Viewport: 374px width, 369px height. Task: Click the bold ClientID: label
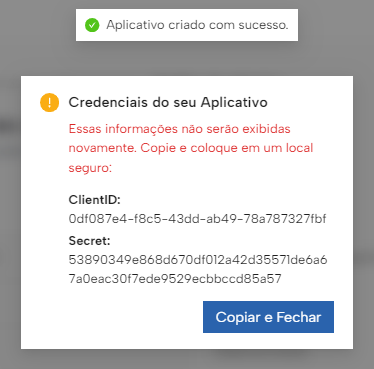94,200
